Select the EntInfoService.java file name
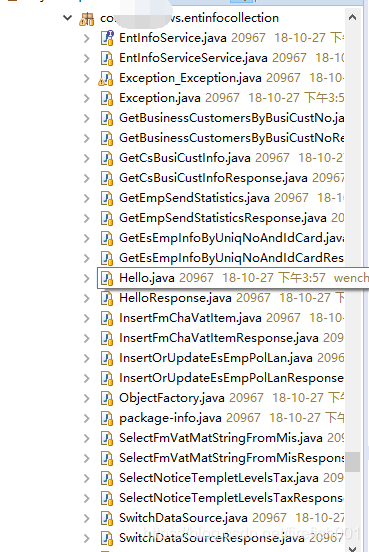Image resolution: width=369 pixels, height=552 pixels. point(173,38)
